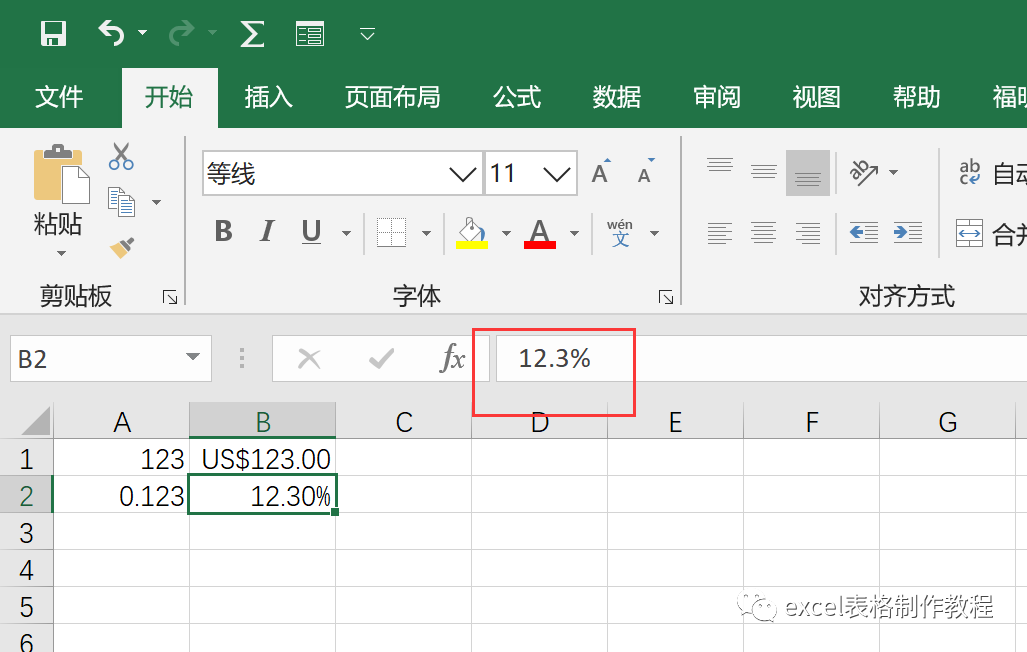Open the 字体 dialog launcher
The width and height of the screenshot is (1027, 652).
(x=665, y=297)
